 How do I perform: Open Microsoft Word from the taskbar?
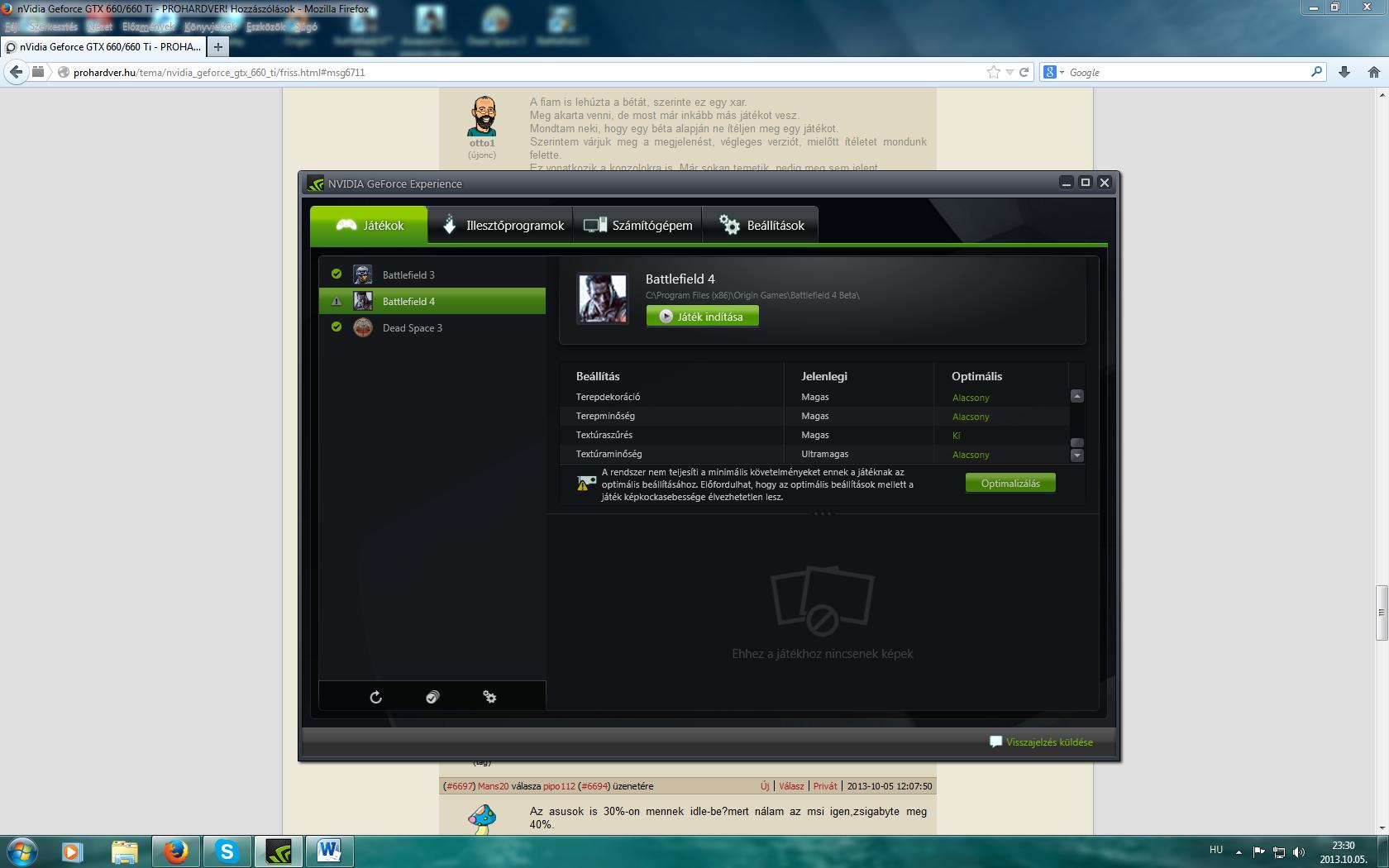[x=329, y=851]
